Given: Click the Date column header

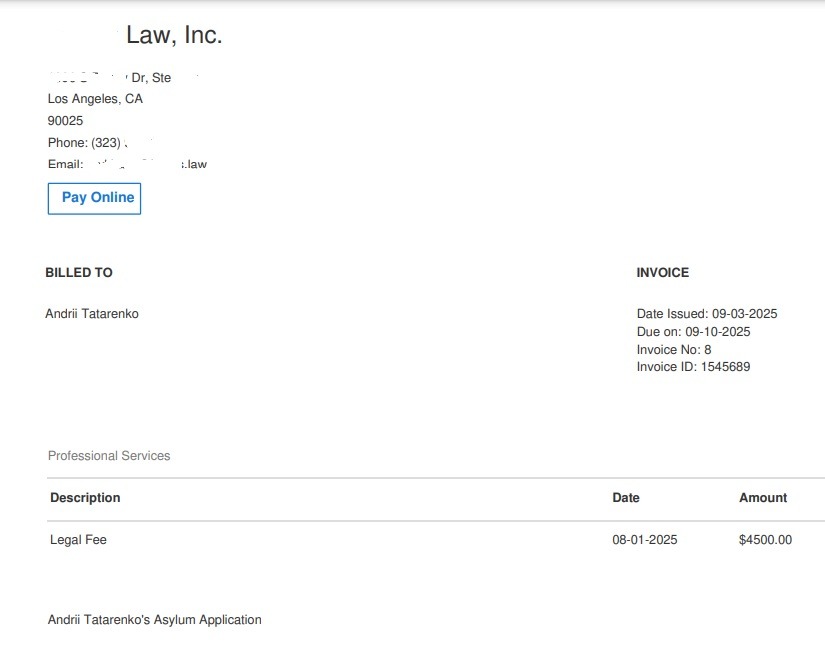Looking at the screenshot, I should [x=626, y=498].
